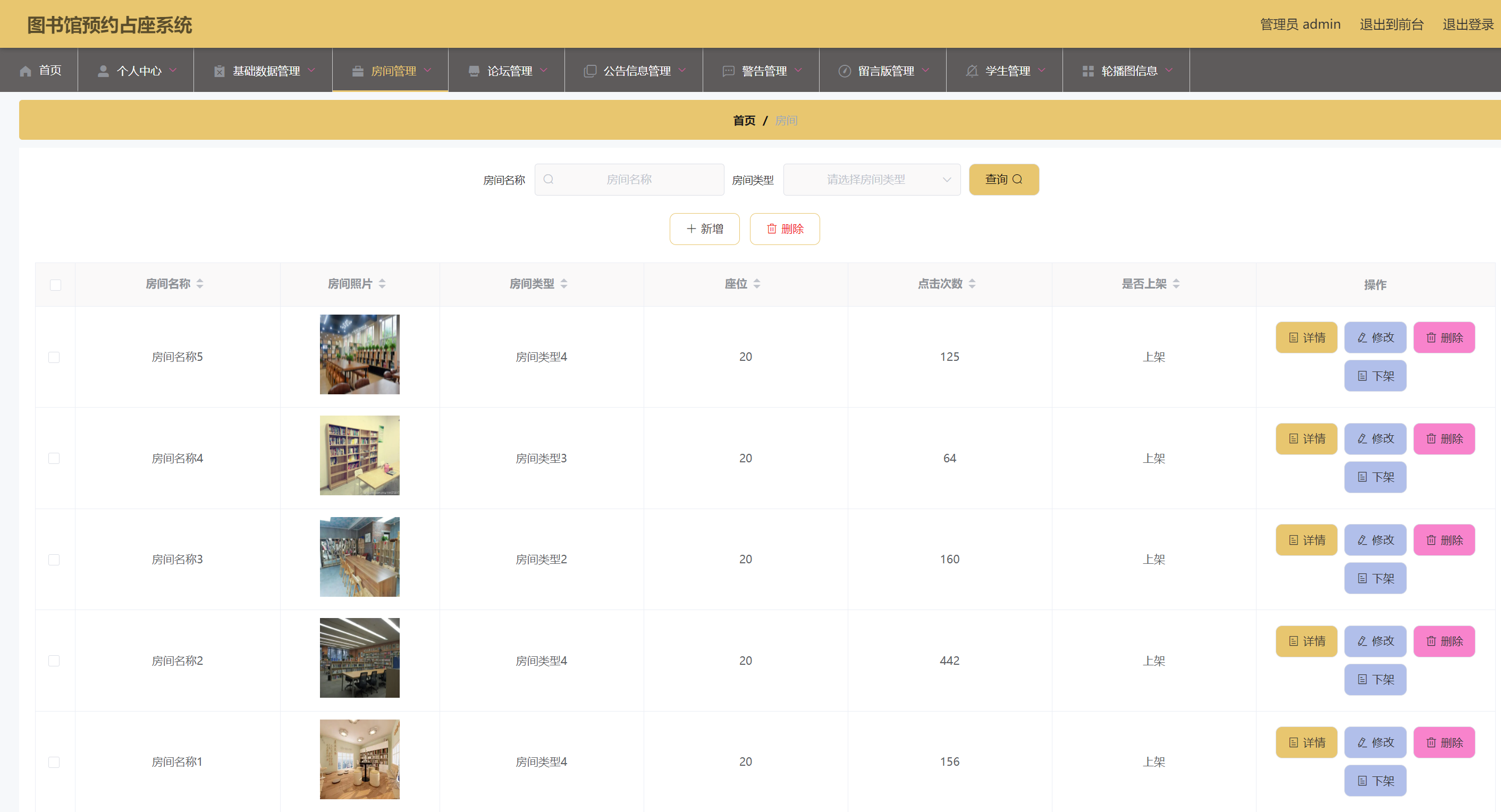Screen dimensions: 1501x812
Task: Click the clock icon beside 留言版管理
Action: [844, 71]
